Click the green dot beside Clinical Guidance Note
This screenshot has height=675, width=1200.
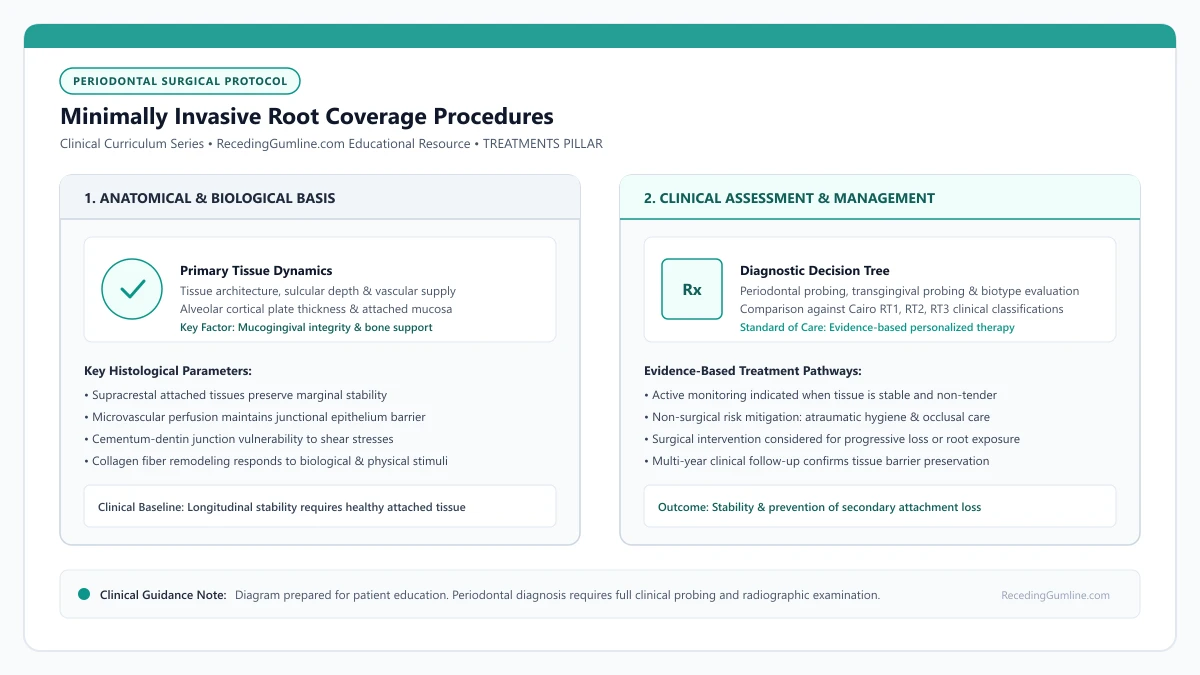(x=84, y=594)
